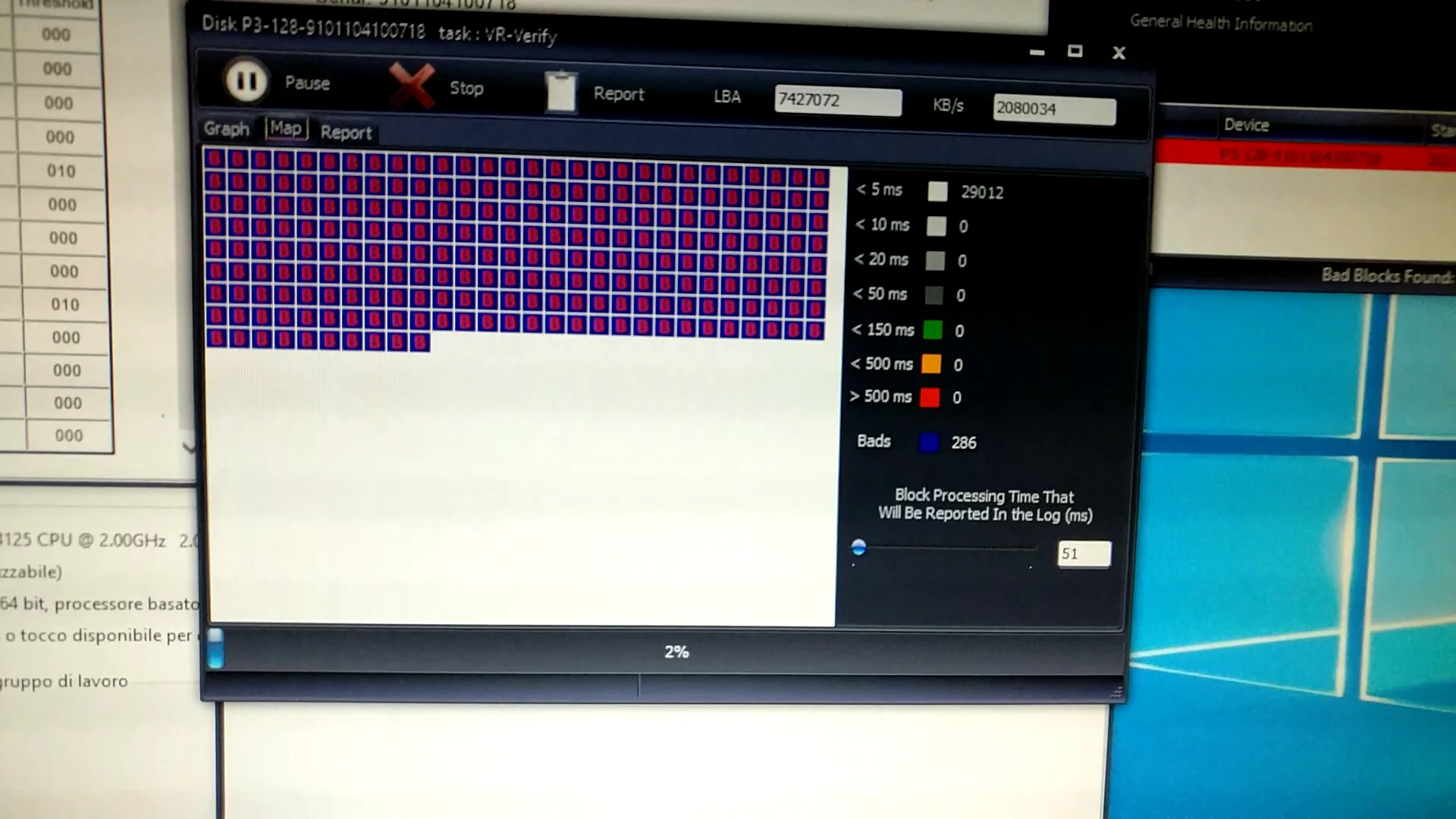The image size is (1456, 819).
Task: Click the green <150 ms color swatch
Action: (x=933, y=330)
